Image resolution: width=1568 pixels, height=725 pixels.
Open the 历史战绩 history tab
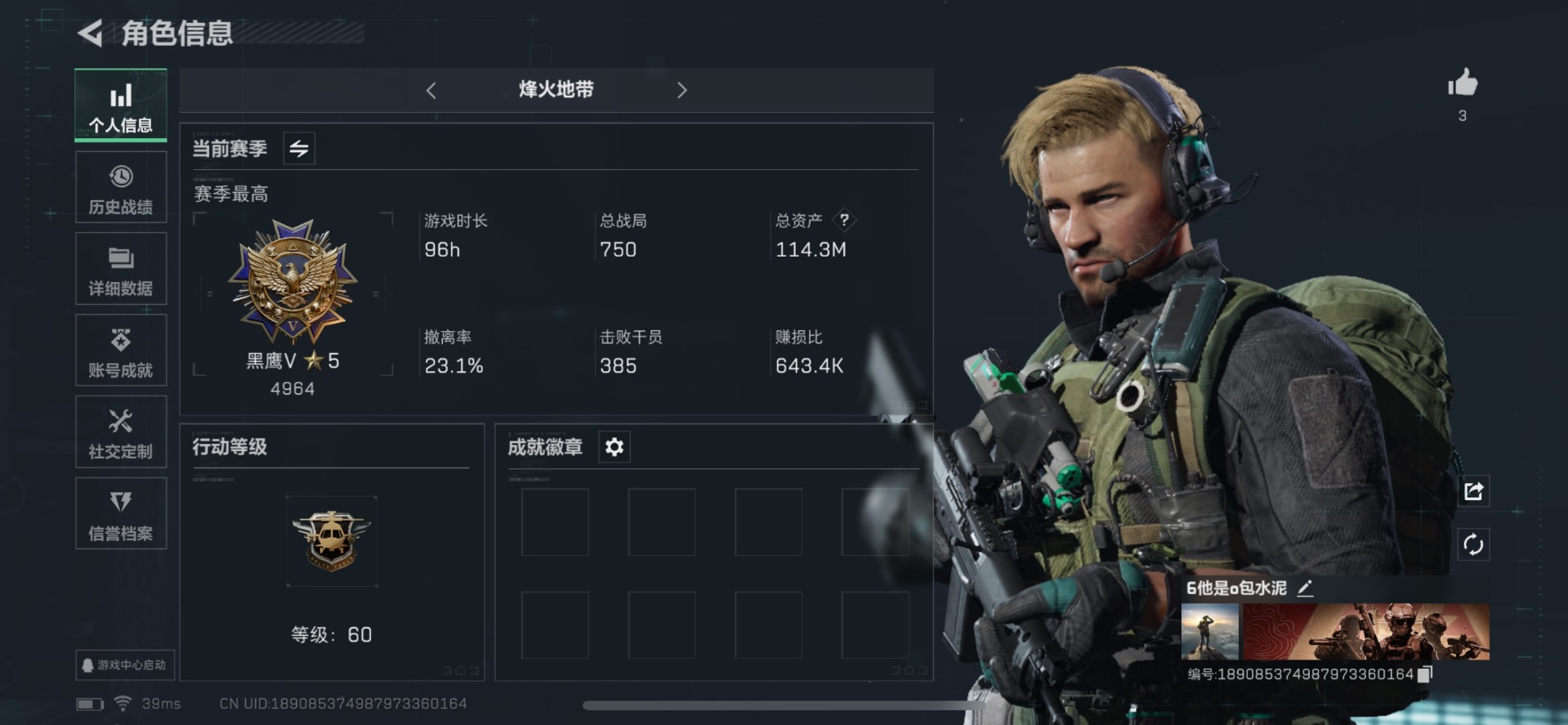tap(121, 187)
